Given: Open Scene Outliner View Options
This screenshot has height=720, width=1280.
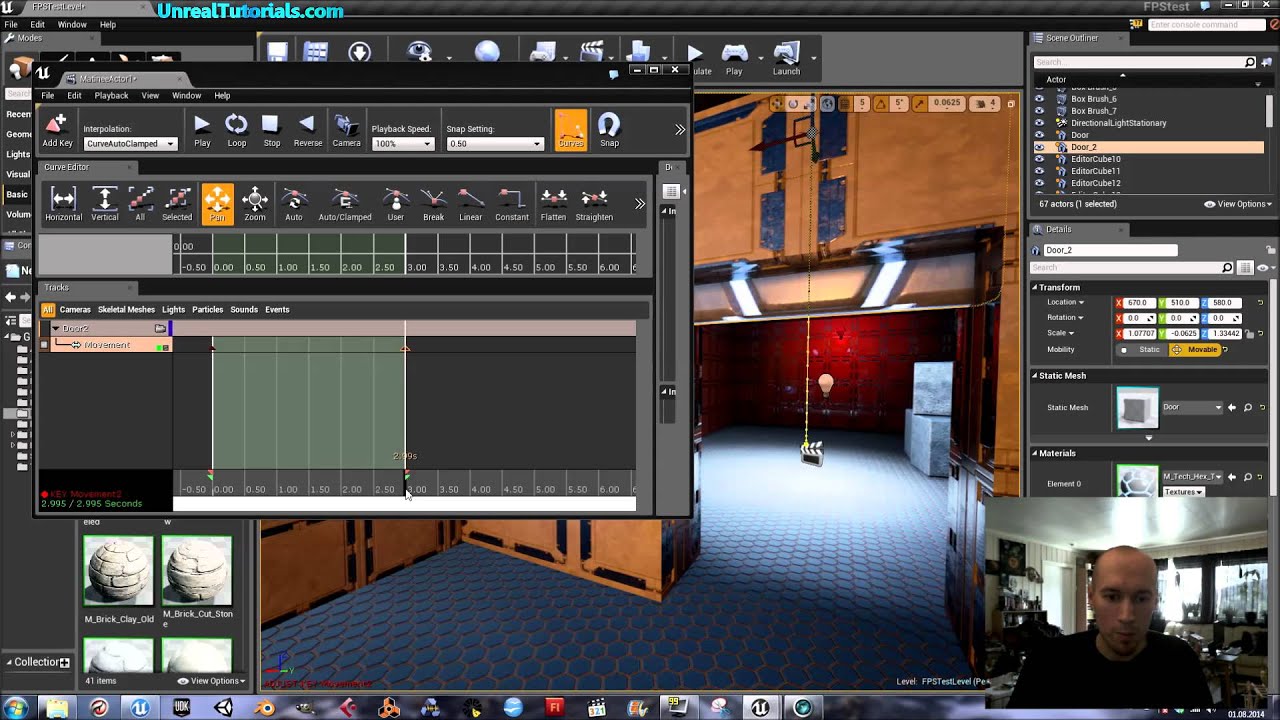Looking at the screenshot, I should point(1237,204).
